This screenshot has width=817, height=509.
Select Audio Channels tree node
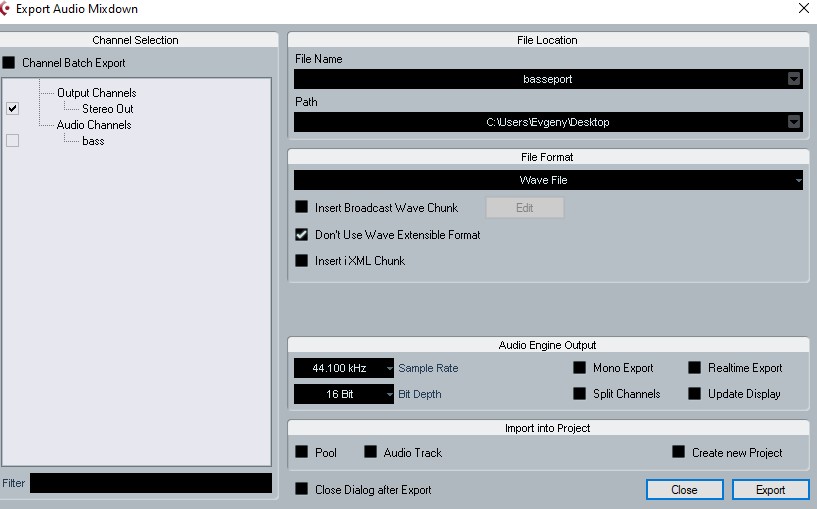(x=94, y=125)
